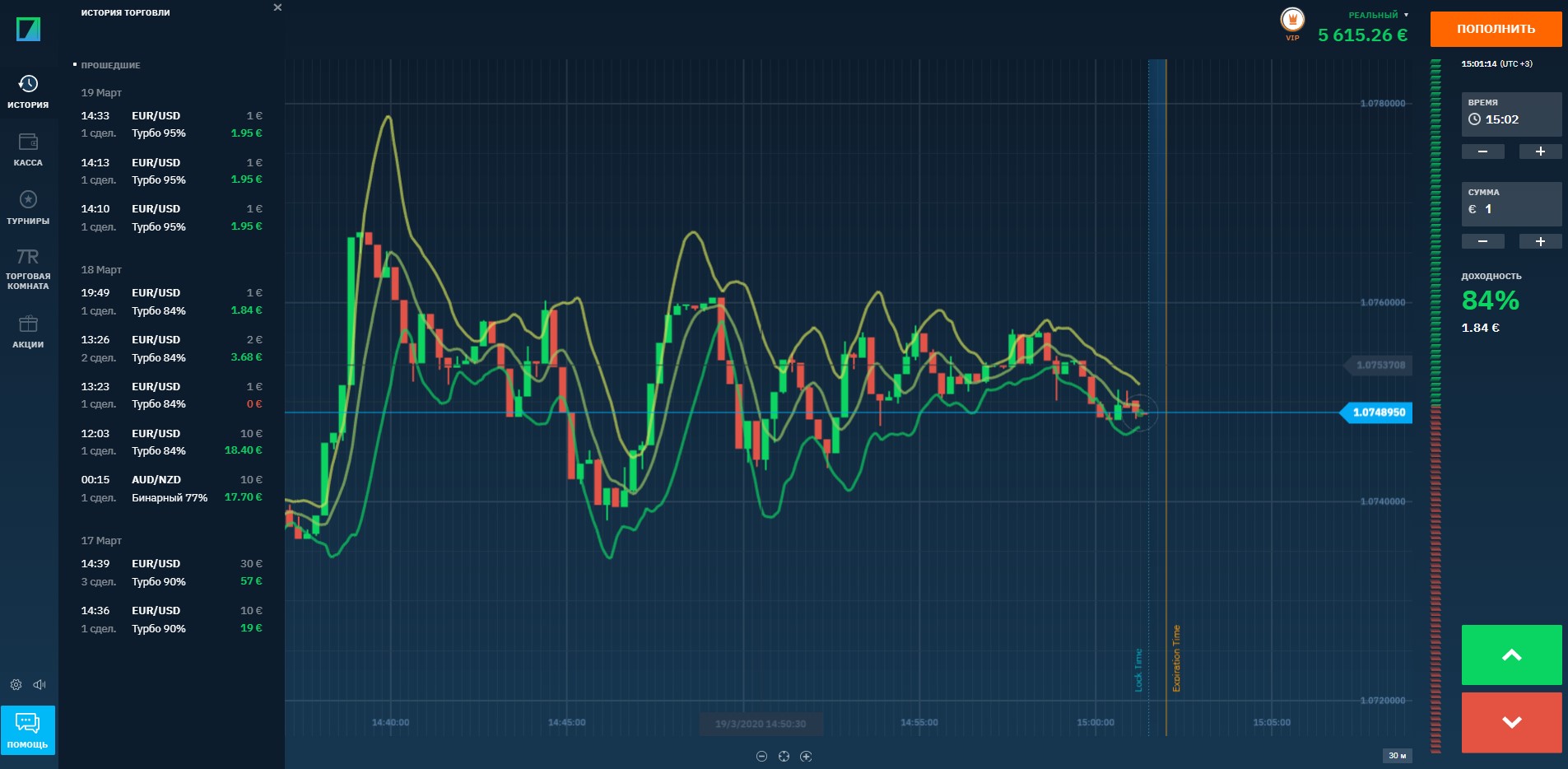
Task: Expand the Реальный account type dropdown
Action: point(1378,15)
